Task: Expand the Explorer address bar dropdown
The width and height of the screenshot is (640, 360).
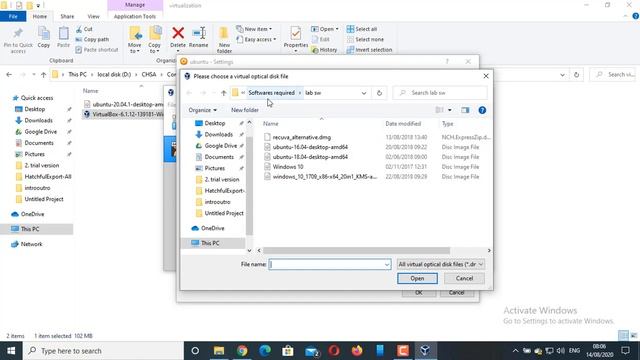Action: tap(562, 75)
